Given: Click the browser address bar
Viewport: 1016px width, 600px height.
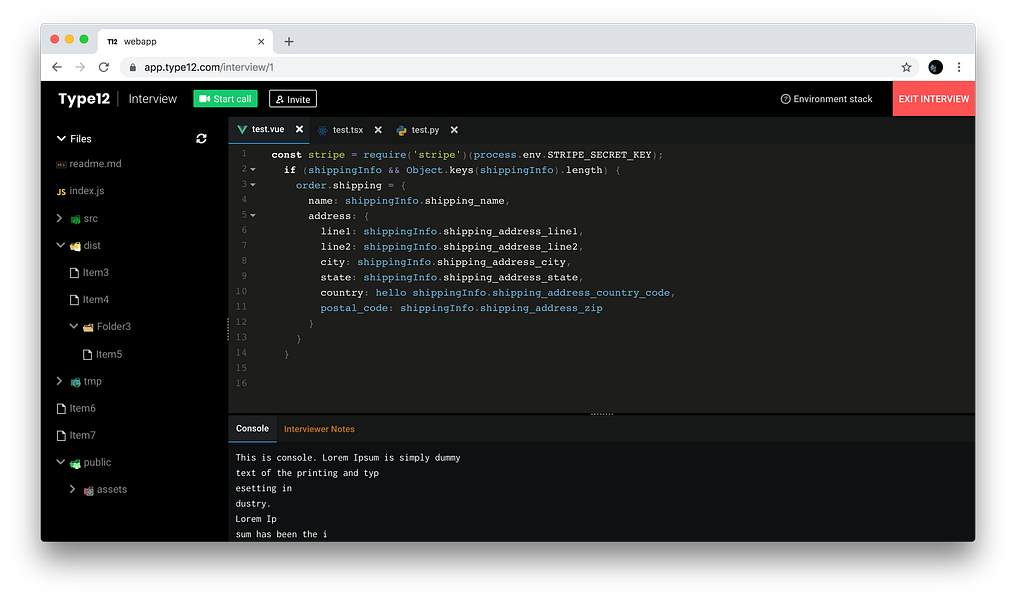Looking at the screenshot, I should 518,67.
